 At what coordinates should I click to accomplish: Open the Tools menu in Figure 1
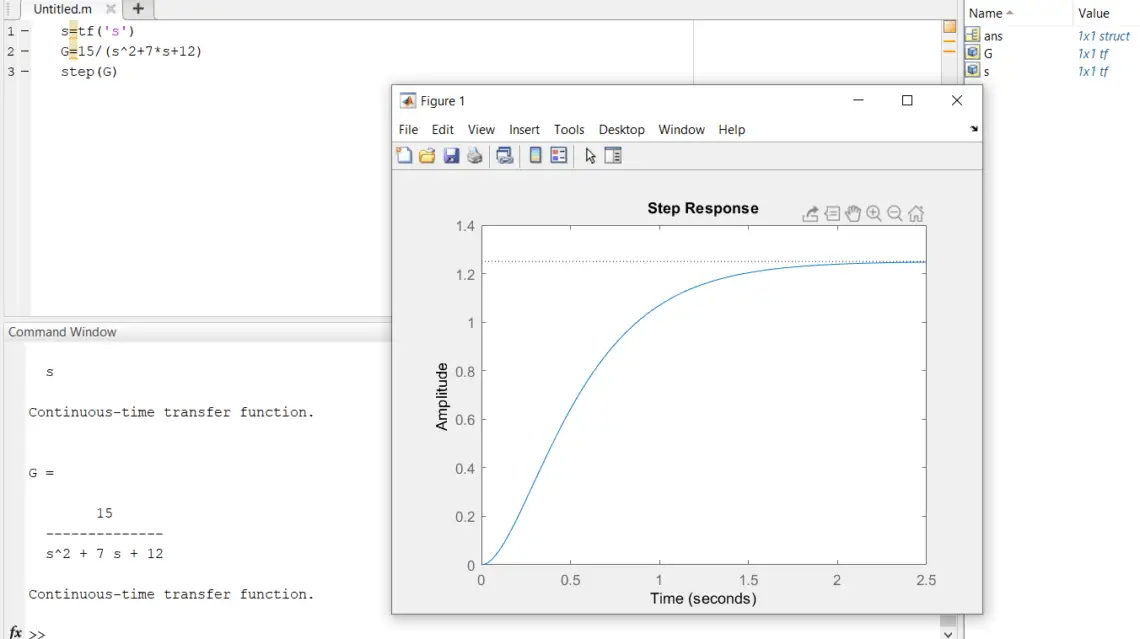tap(569, 130)
